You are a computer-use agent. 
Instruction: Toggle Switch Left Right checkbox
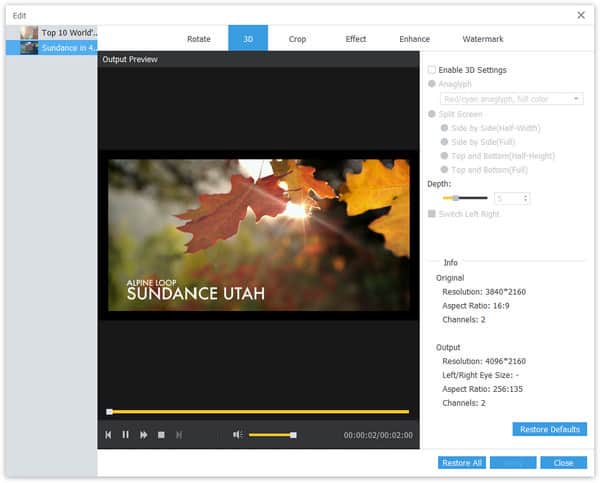(x=432, y=214)
